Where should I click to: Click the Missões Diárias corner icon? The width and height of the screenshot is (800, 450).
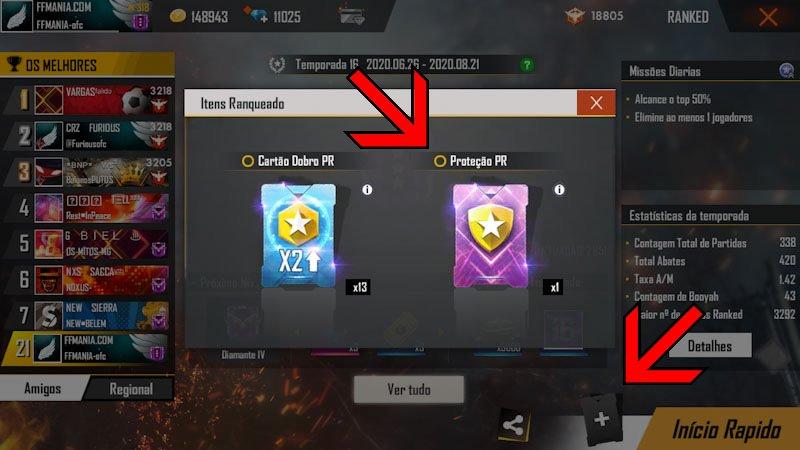(x=786, y=70)
